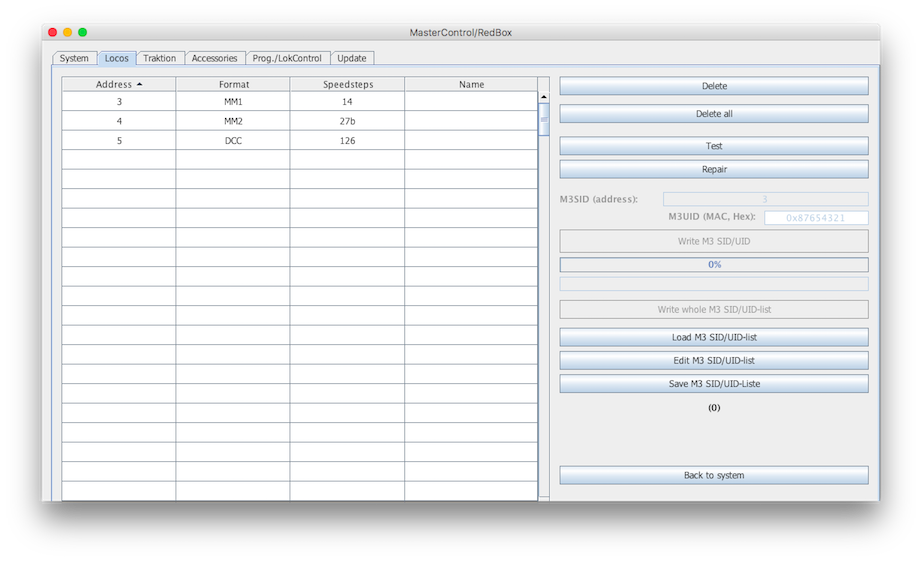Go to the Update tab
This screenshot has width=922, height=561.
click(x=351, y=58)
